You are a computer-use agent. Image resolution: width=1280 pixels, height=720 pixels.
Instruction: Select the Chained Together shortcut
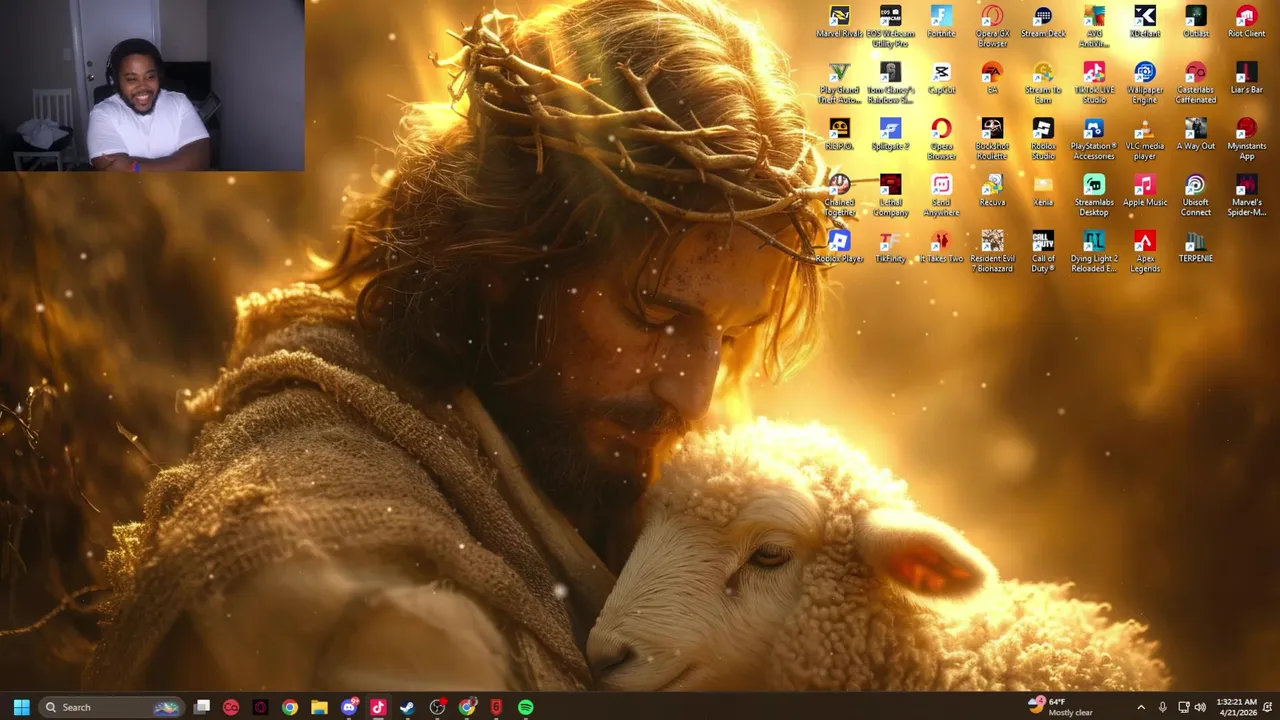pyautogui.click(x=839, y=195)
